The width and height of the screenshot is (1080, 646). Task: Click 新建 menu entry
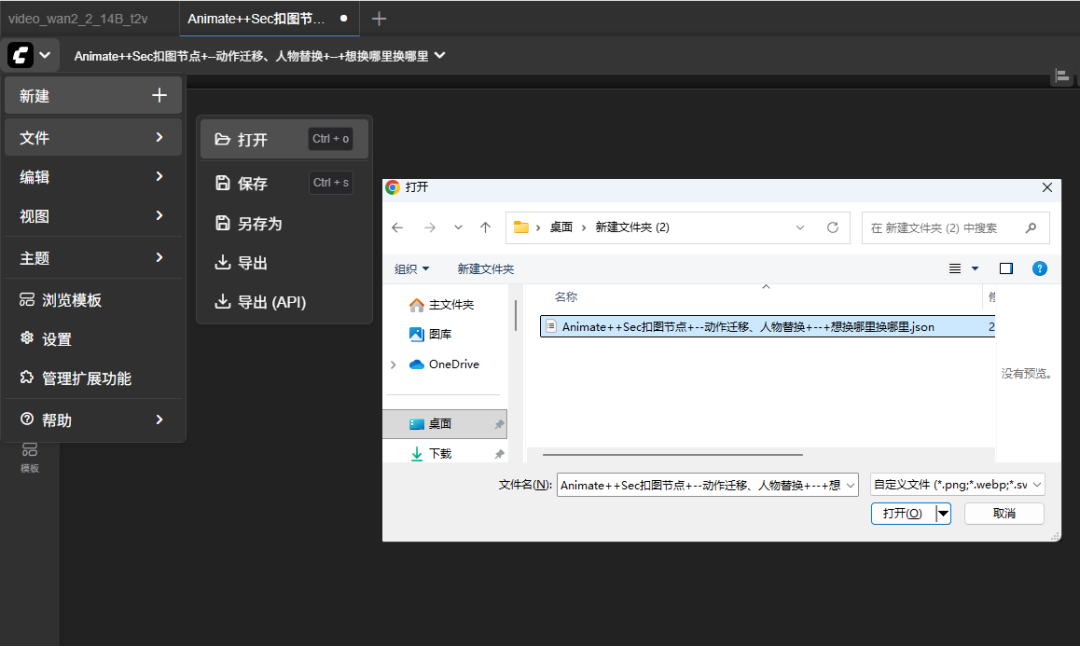tap(93, 96)
